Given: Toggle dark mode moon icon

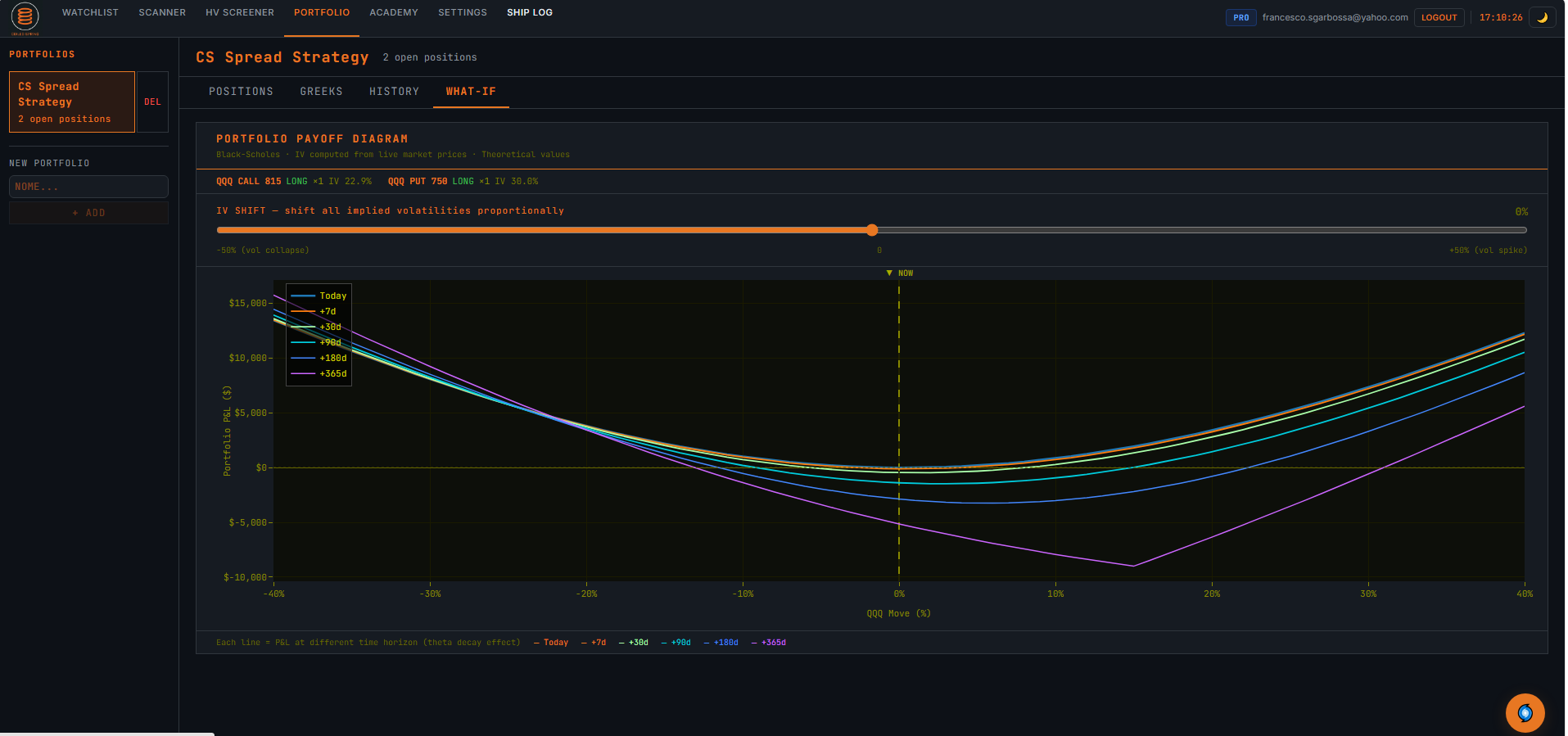Looking at the screenshot, I should click(1542, 17).
